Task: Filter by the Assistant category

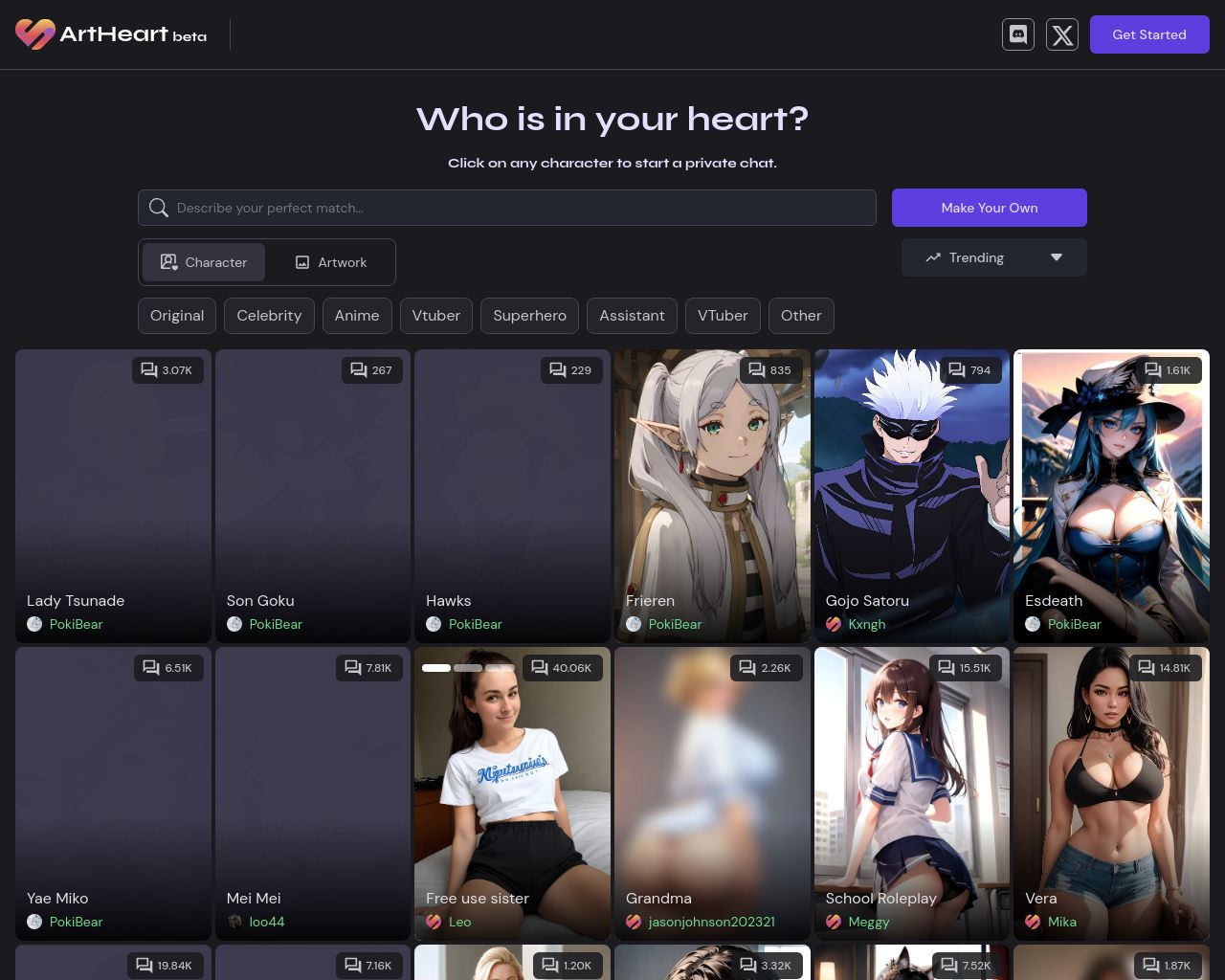Action: click(x=632, y=316)
